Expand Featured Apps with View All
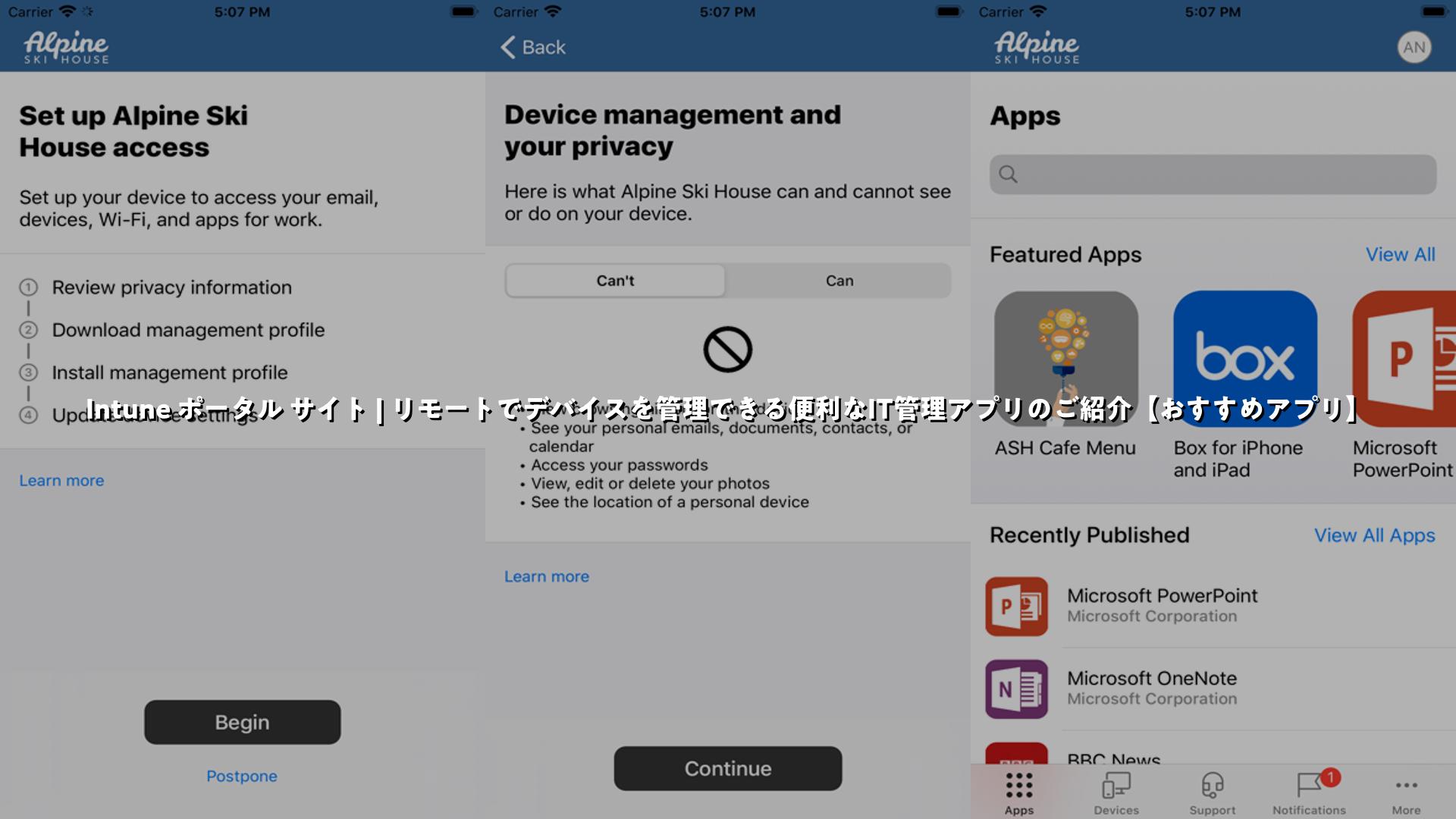The image size is (1456, 819). tap(1400, 255)
